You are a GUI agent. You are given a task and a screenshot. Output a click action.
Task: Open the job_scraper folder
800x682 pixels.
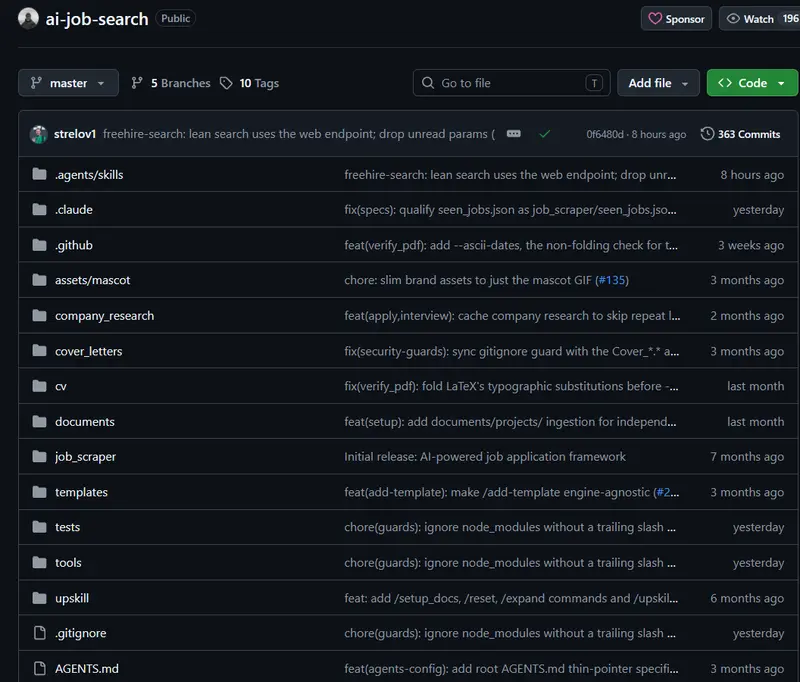point(85,457)
